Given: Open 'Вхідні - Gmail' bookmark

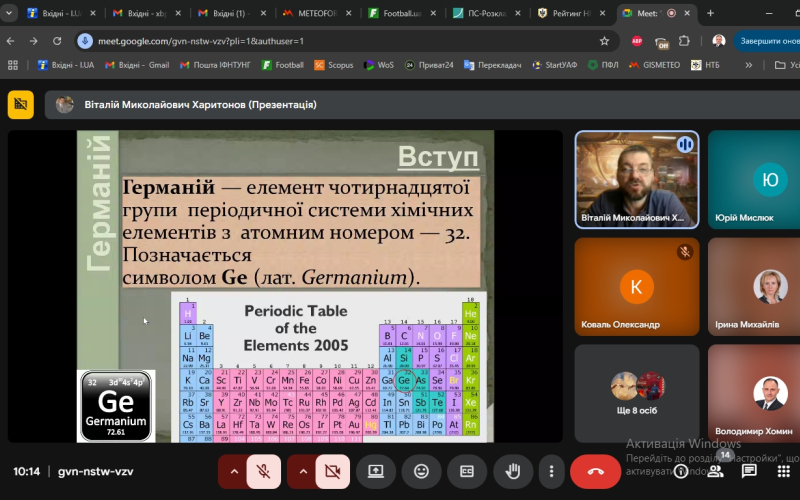Looking at the screenshot, I should coord(137,65).
